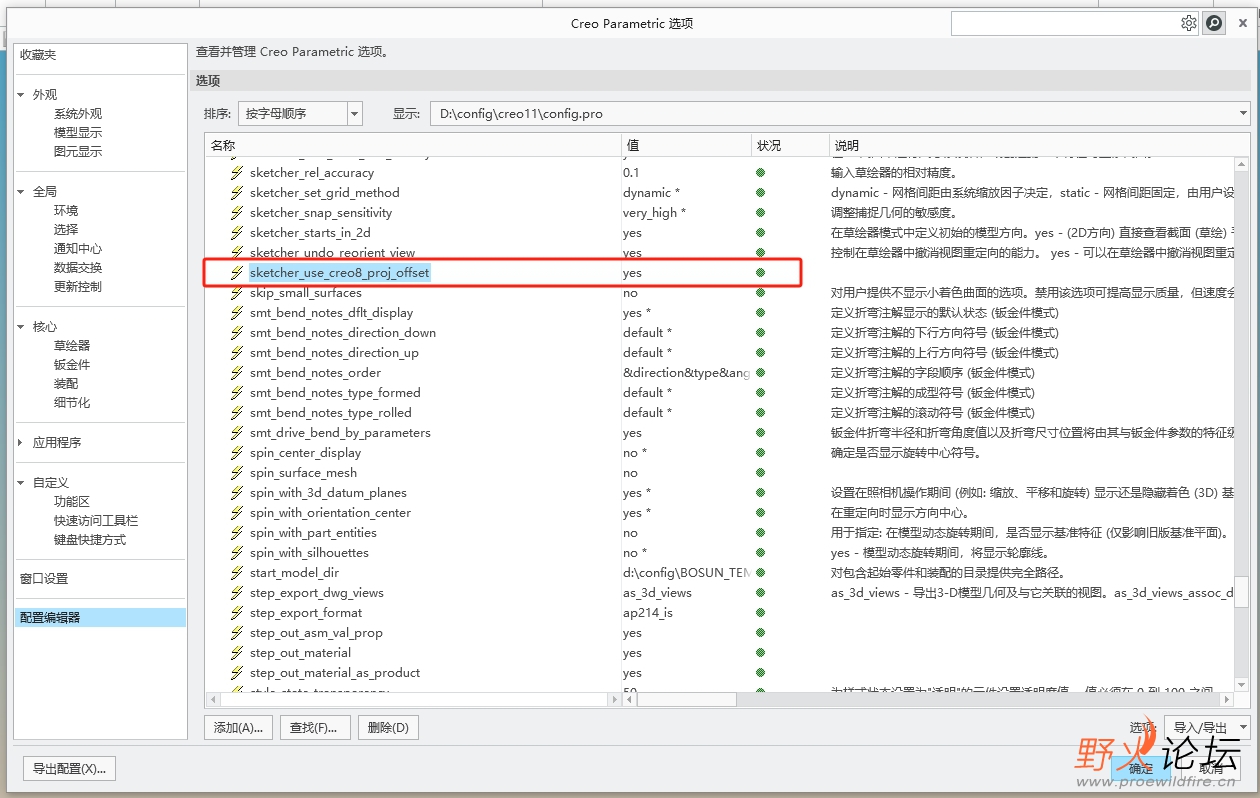1260x798 pixels.
Task: Click green status dot for sketcher_use_creo8_proj_offset
Action: click(x=760, y=273)
